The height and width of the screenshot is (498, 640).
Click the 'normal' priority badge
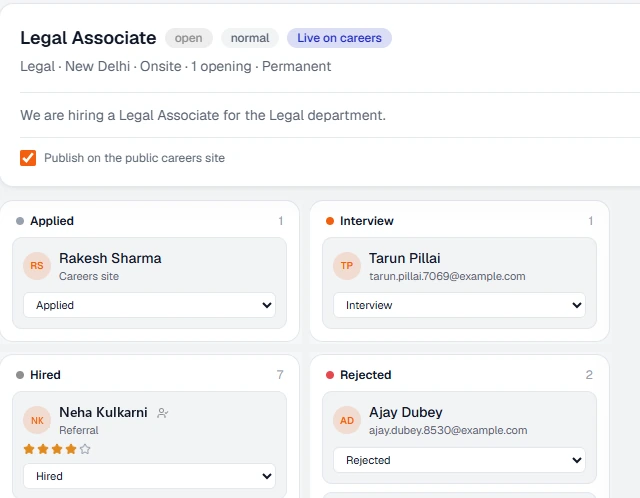(250, 38)
